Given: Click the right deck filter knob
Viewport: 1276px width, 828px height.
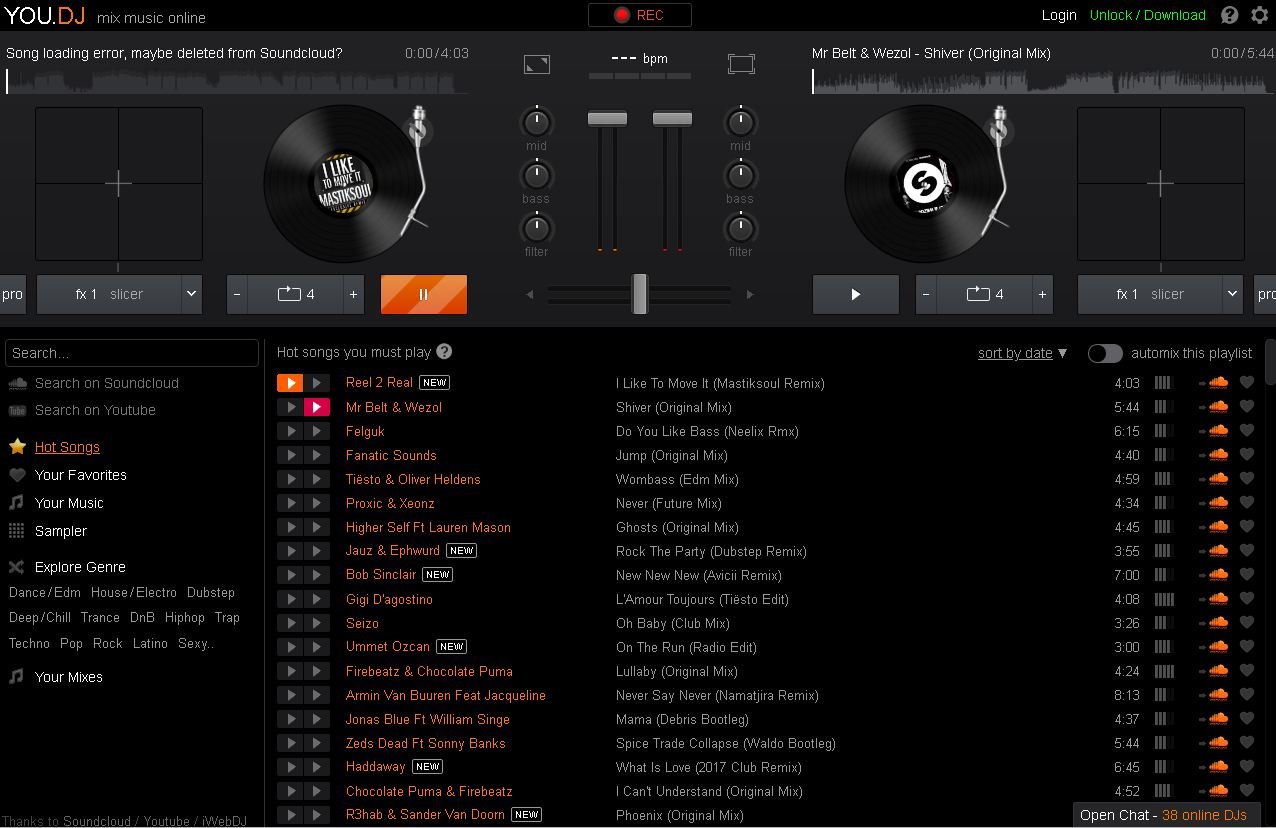Looking at the screenshot, I should click(x=740, y=229).
